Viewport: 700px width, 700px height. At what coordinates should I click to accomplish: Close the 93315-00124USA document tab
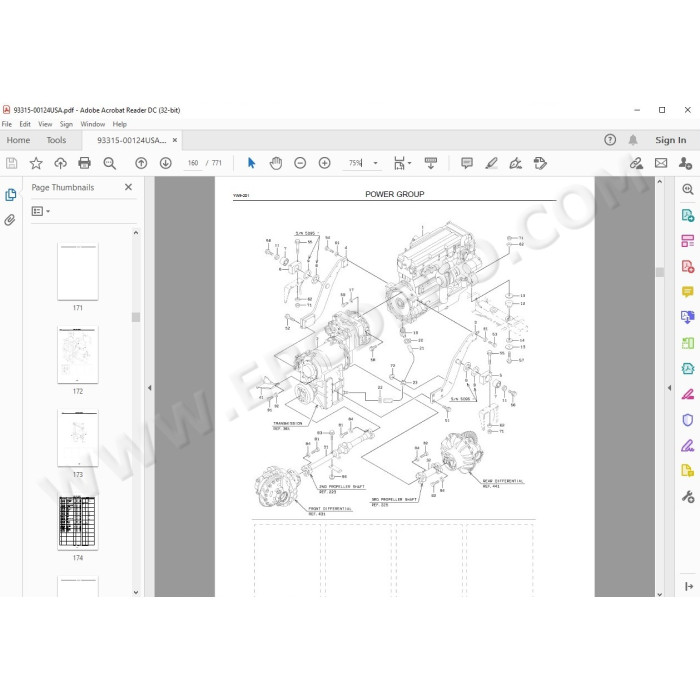point(175,140)
